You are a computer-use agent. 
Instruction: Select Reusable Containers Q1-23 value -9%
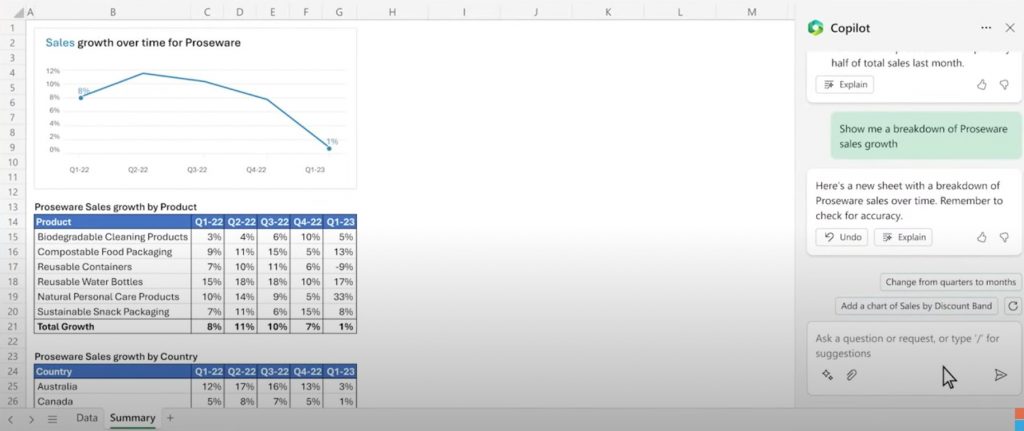click(340, 267)
